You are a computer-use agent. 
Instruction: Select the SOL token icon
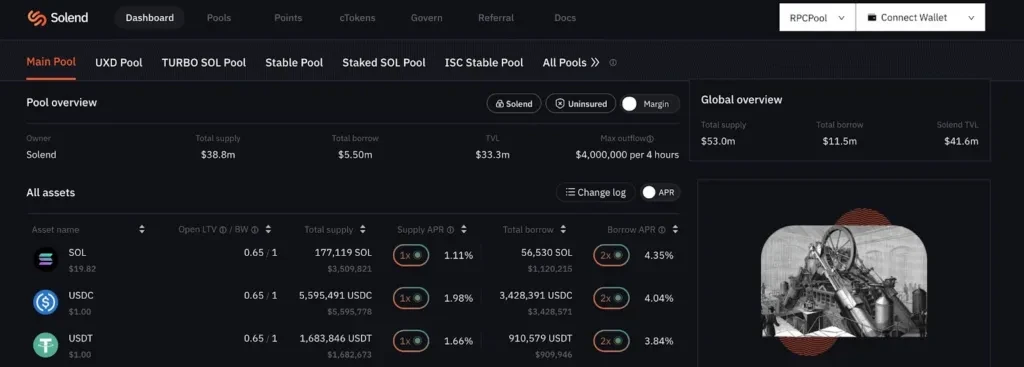click(x=46, y=259)
